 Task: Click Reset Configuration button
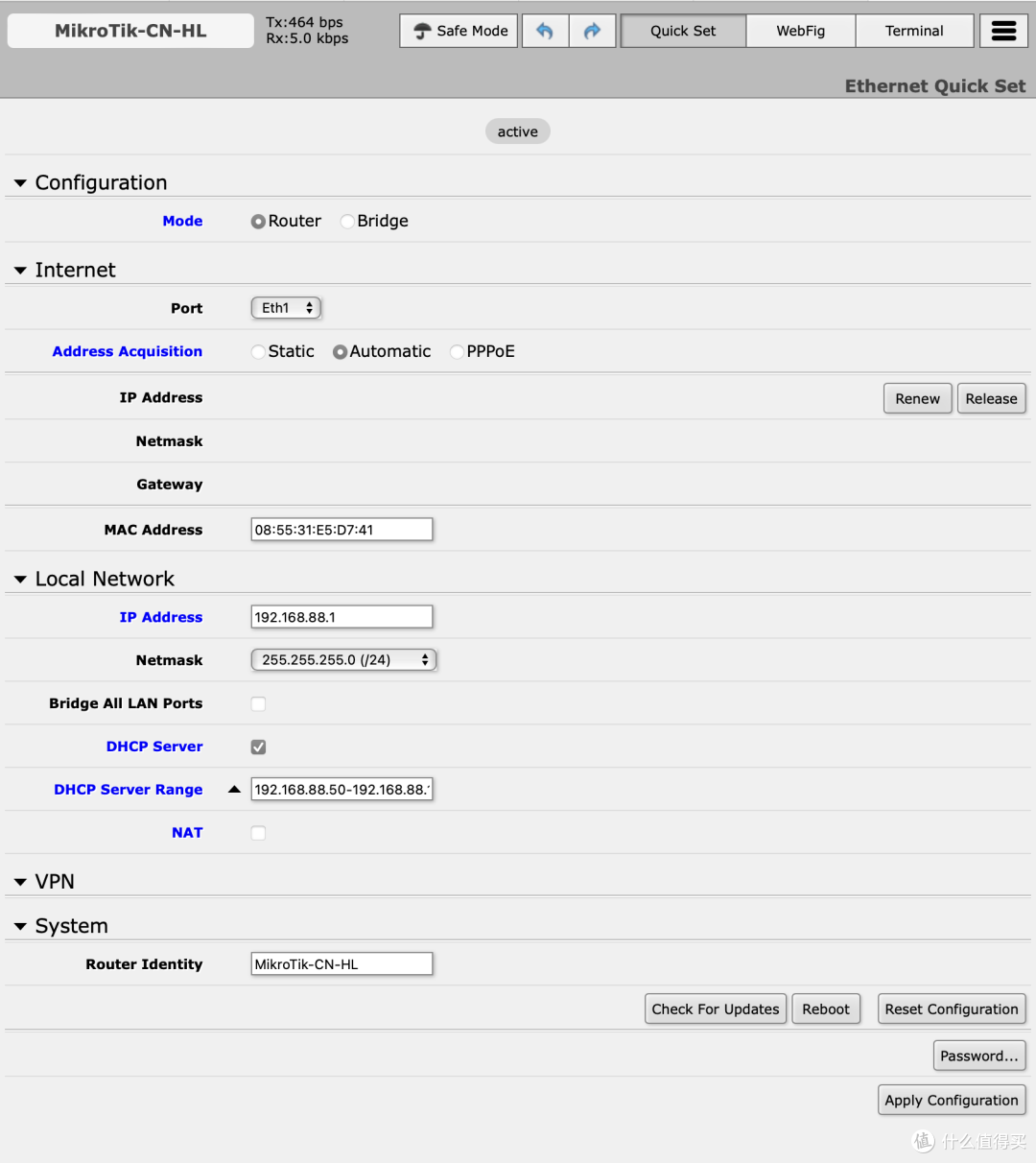click(952, 1009)
